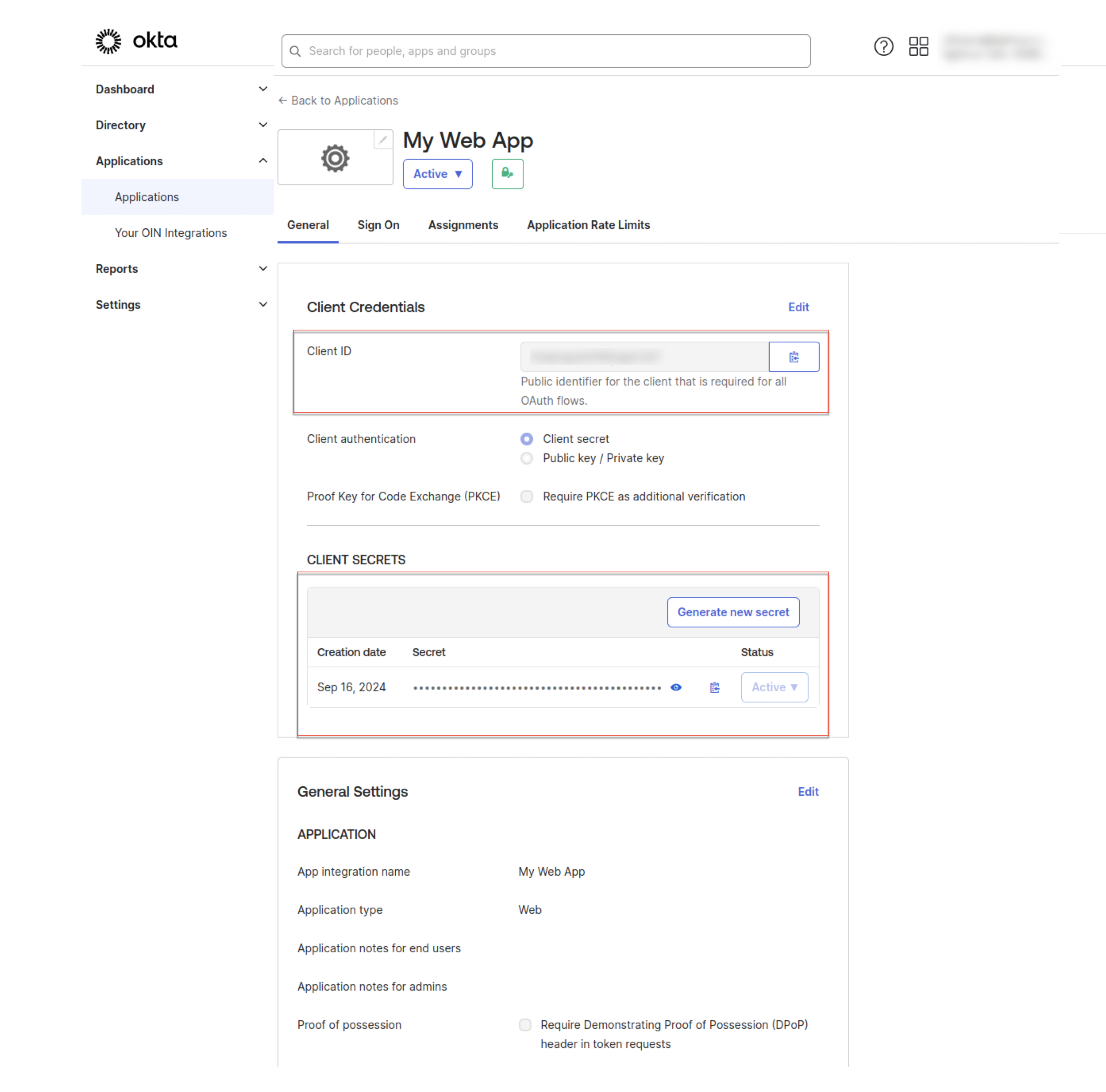Viewport: 1106px width, 1092px height.
Task: Open the Assignments tab
Action: 462,226
